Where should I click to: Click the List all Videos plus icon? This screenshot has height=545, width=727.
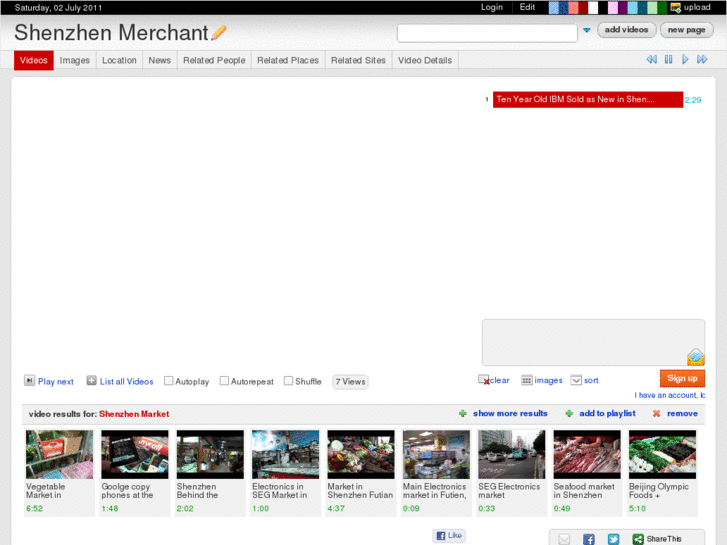[91, 380]
